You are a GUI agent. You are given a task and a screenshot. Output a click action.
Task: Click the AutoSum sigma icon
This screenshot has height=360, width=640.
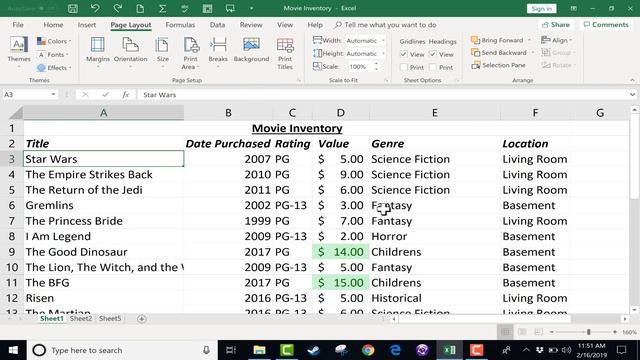click(162, 8)
